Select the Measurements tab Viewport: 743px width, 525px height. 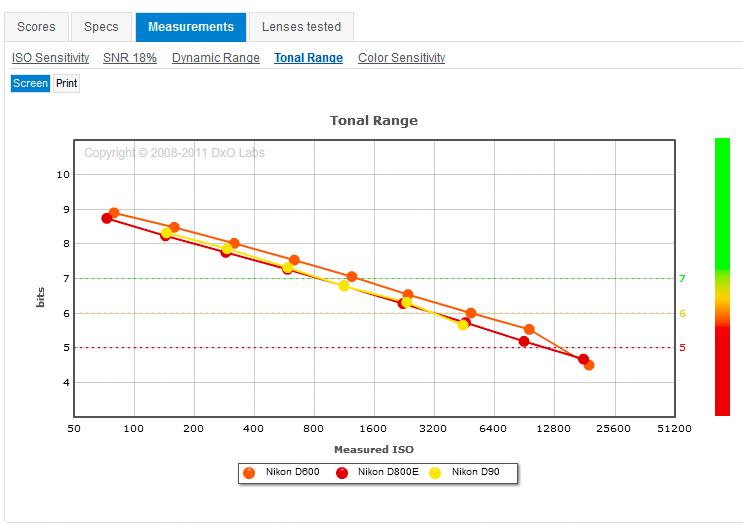coord(190,27)
